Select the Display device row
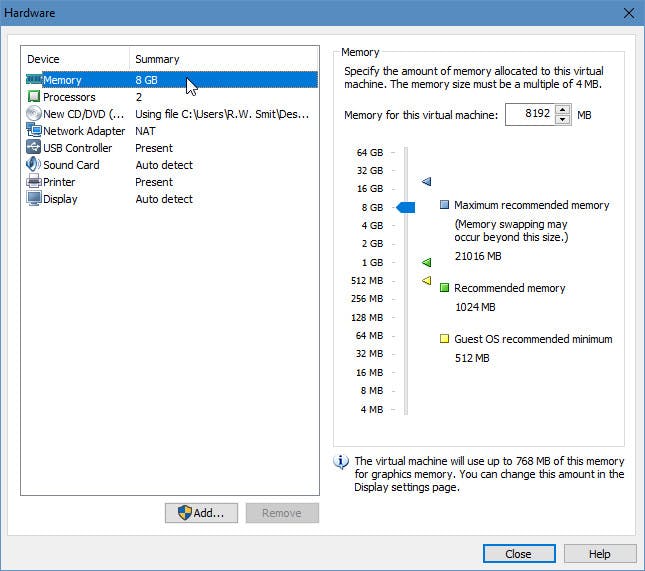 click(172, 199)
